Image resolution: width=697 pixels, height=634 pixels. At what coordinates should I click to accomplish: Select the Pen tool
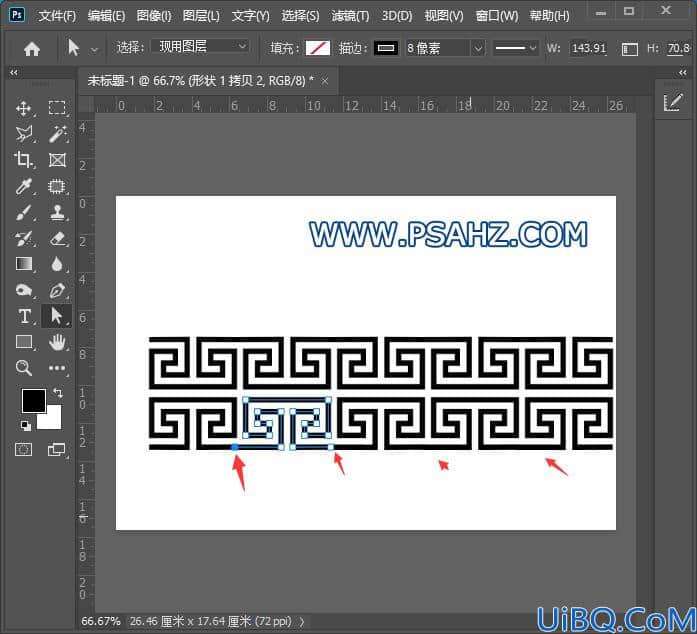(57, 290)
